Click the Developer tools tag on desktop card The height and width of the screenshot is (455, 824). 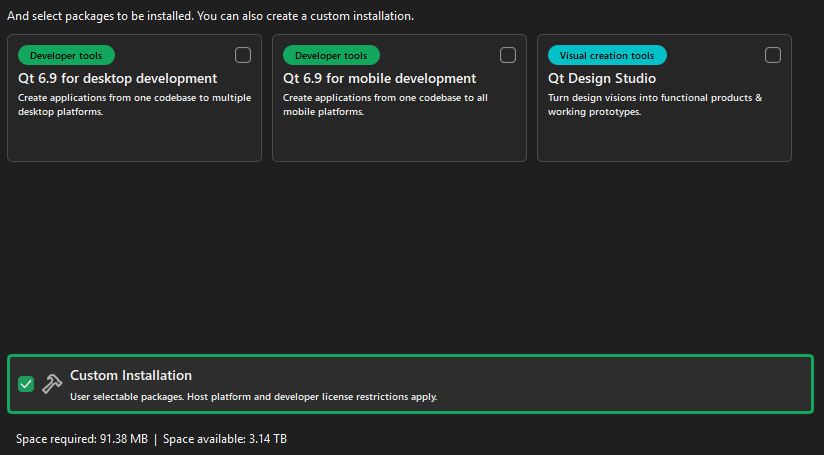pyautogui.click(x=66, y=55)
